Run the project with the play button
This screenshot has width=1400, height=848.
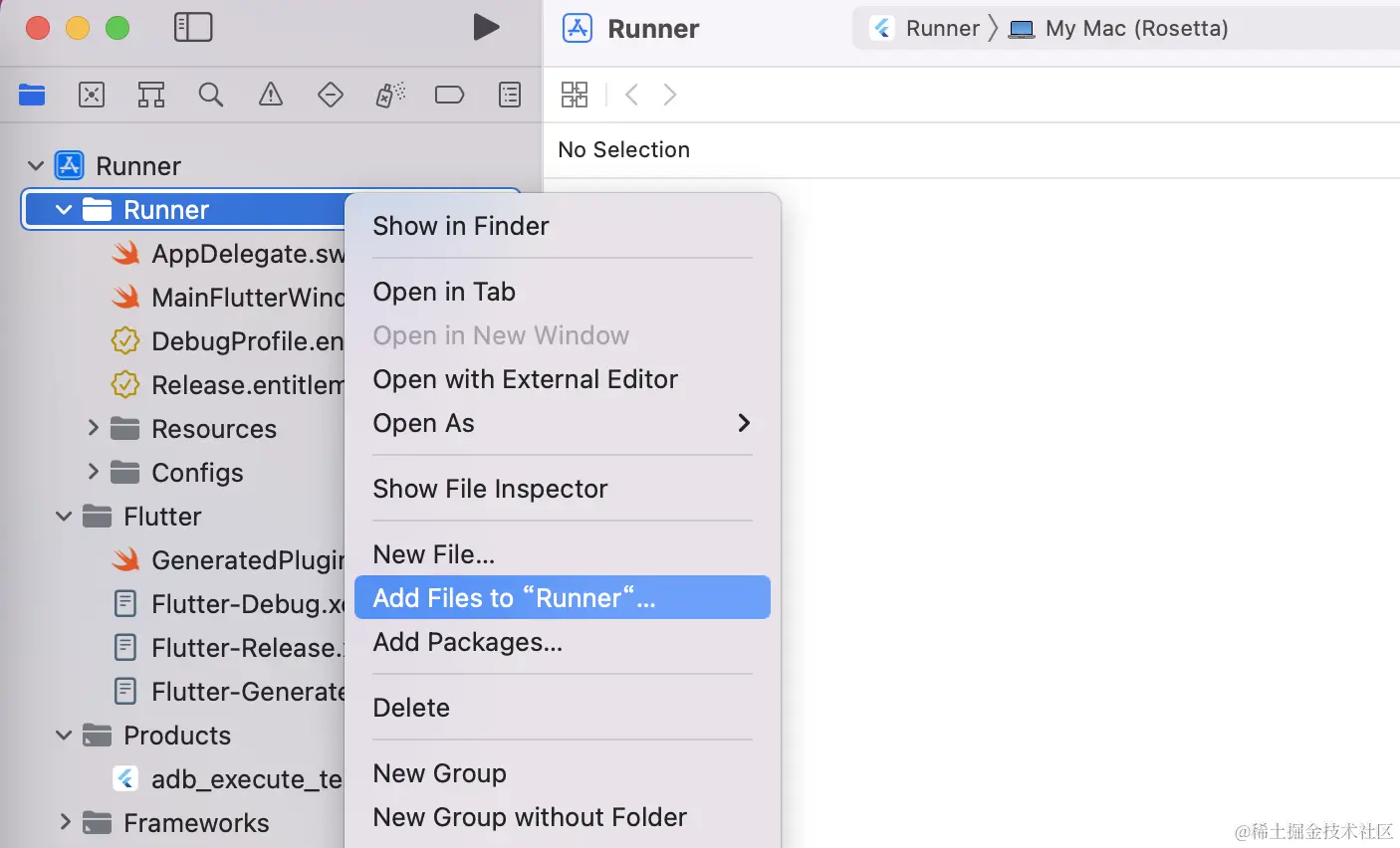tap(486, 27)
